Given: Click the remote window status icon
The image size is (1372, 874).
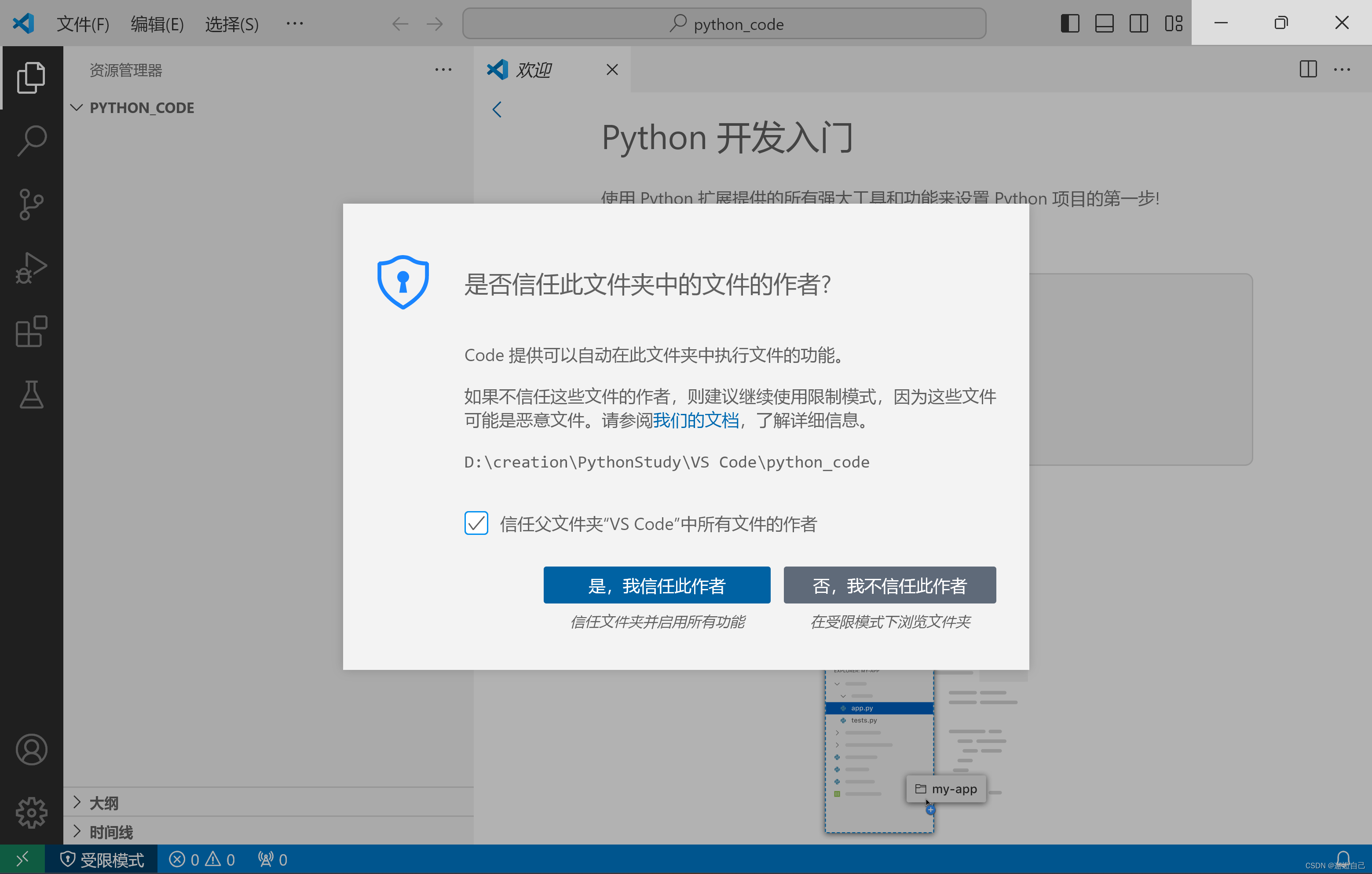Looking at the screenshot, I should (x=22, y=859).
